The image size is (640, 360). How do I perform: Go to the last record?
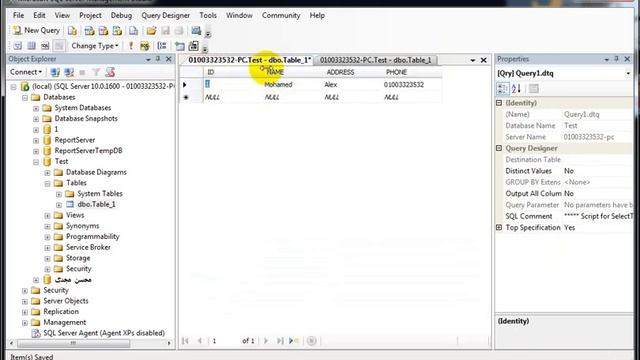pos(280,341)
